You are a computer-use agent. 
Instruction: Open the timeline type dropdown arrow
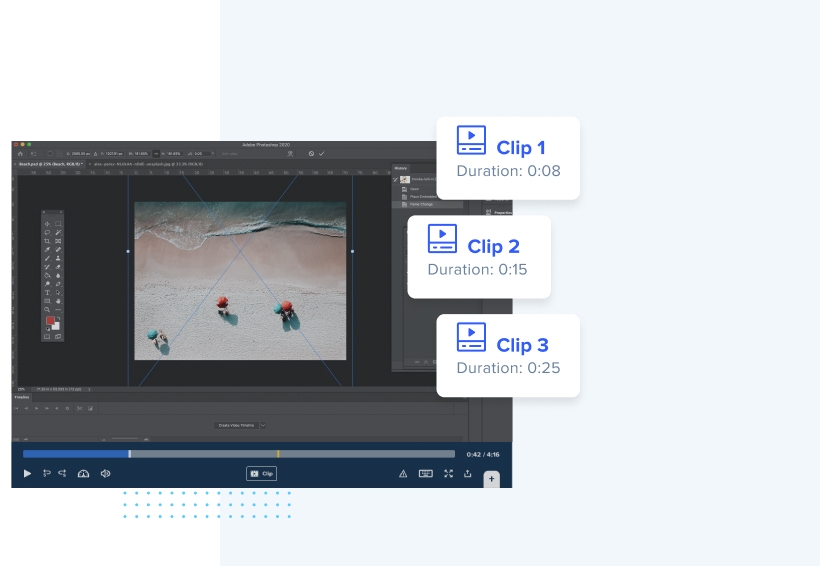[263, 425]
